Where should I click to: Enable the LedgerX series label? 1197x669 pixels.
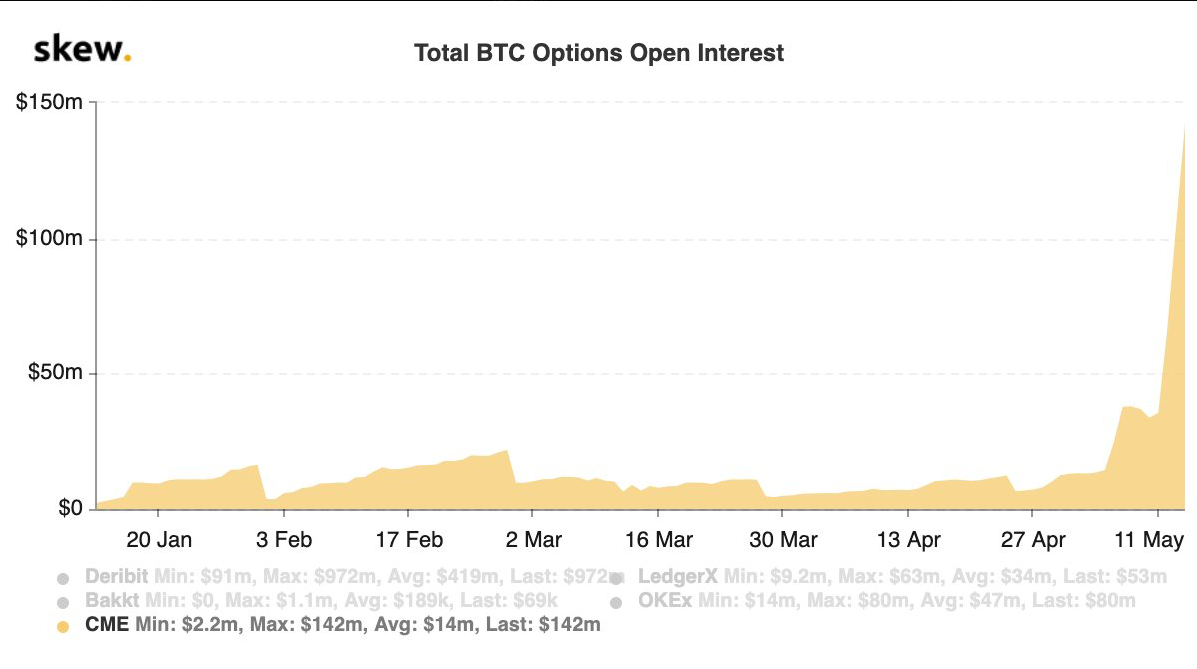coord(678,576)
